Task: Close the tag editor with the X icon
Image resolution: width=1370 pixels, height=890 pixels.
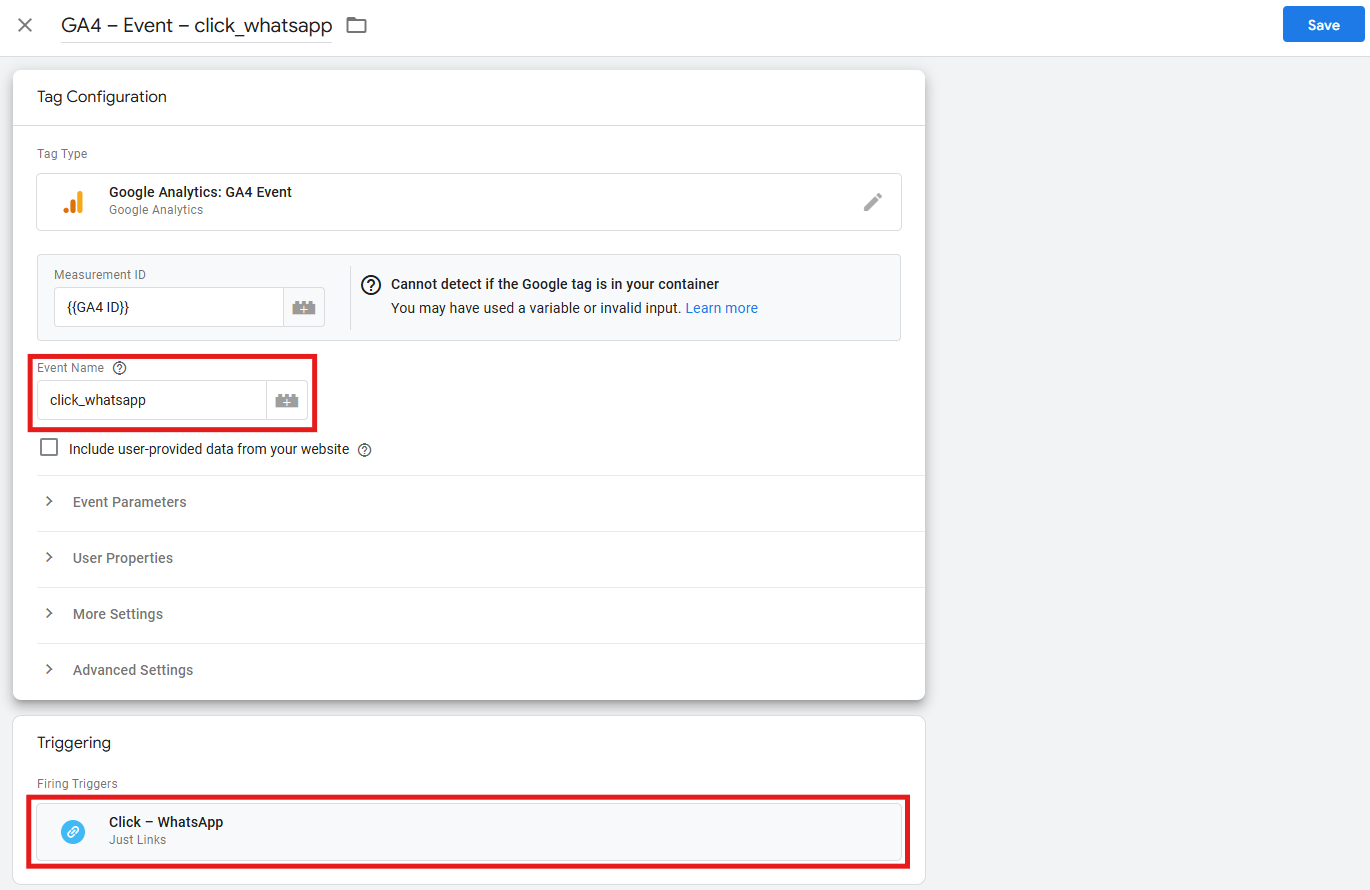Action: point(25,25)
